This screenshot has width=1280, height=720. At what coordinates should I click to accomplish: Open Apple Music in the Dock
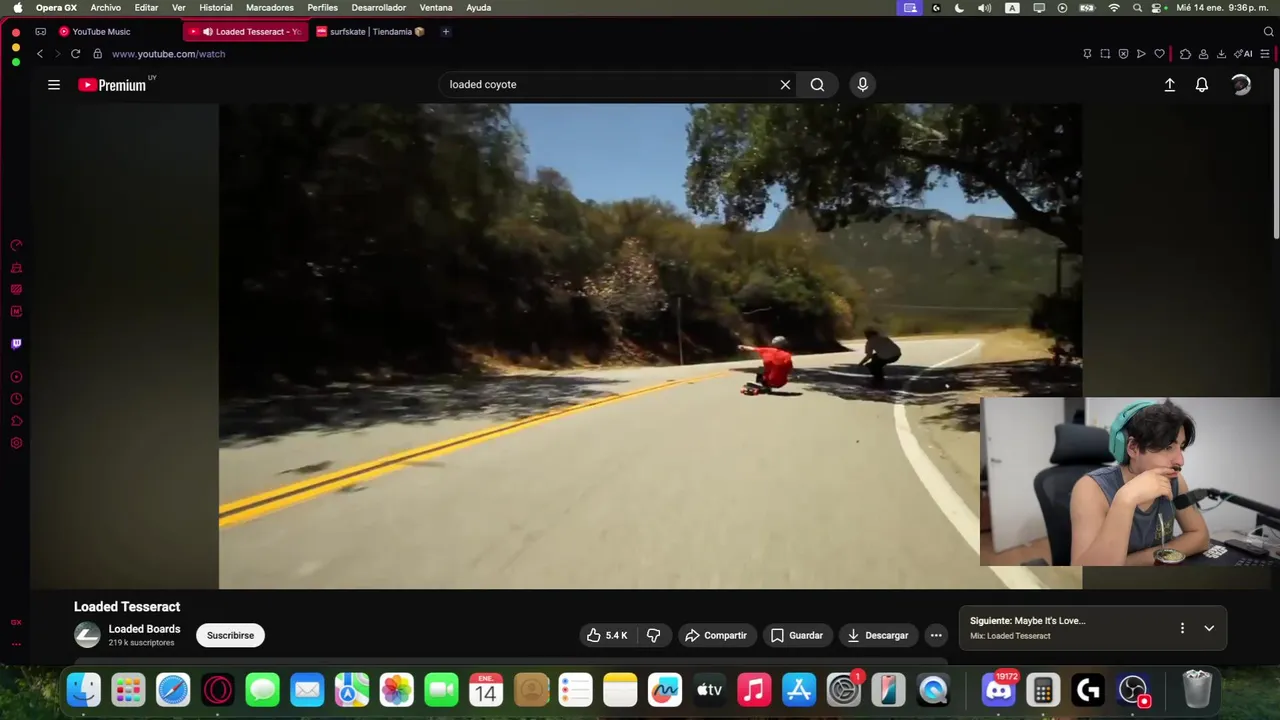[754, 690]
